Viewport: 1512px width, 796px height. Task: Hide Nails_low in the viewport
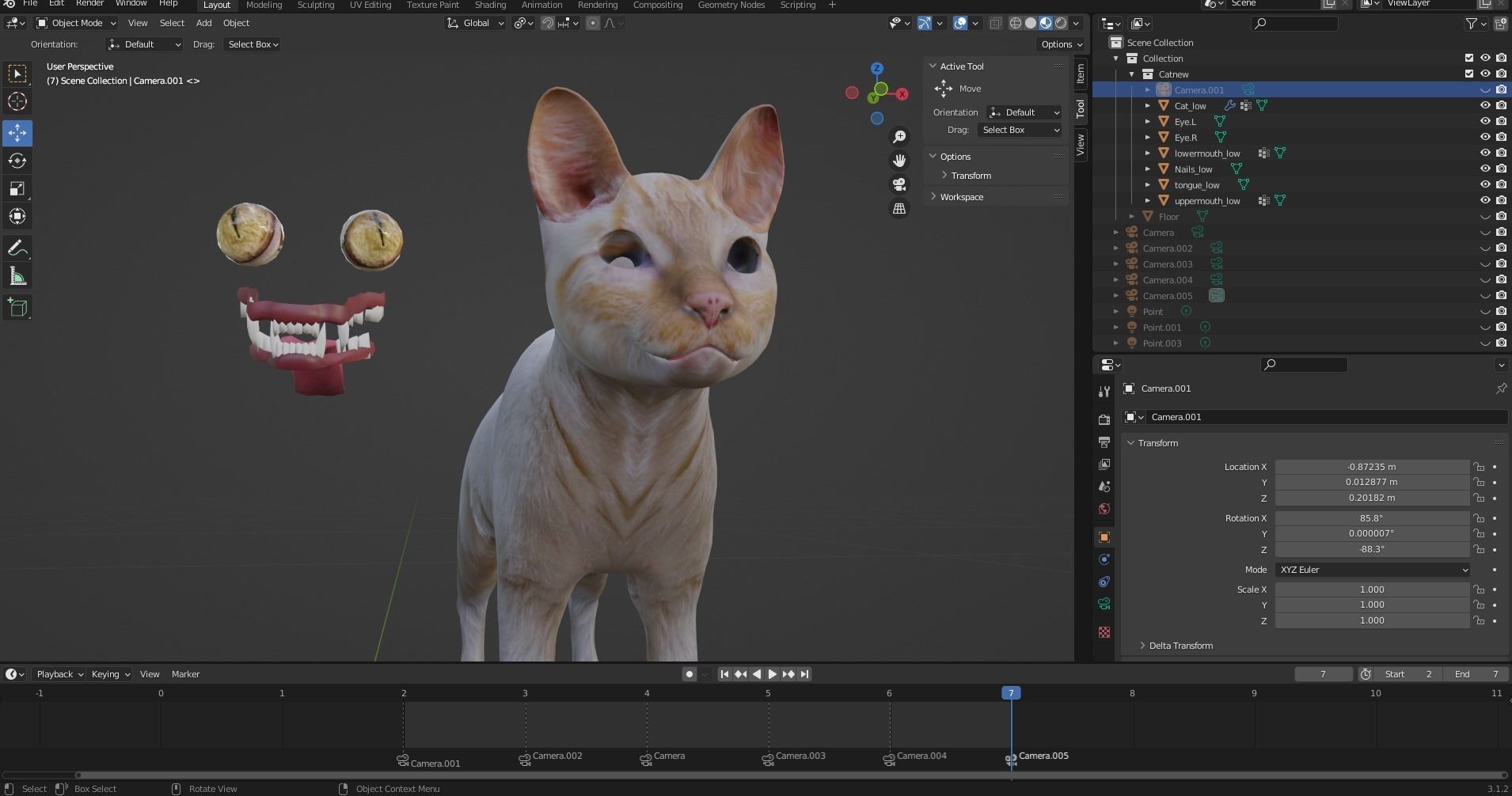[1485, 169]
